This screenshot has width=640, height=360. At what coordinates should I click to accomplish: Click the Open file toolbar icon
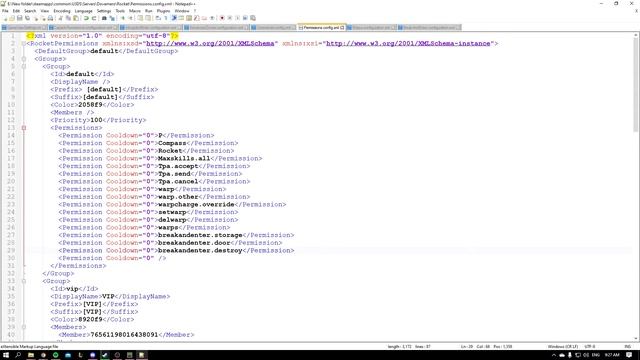[x=12, y=18]
